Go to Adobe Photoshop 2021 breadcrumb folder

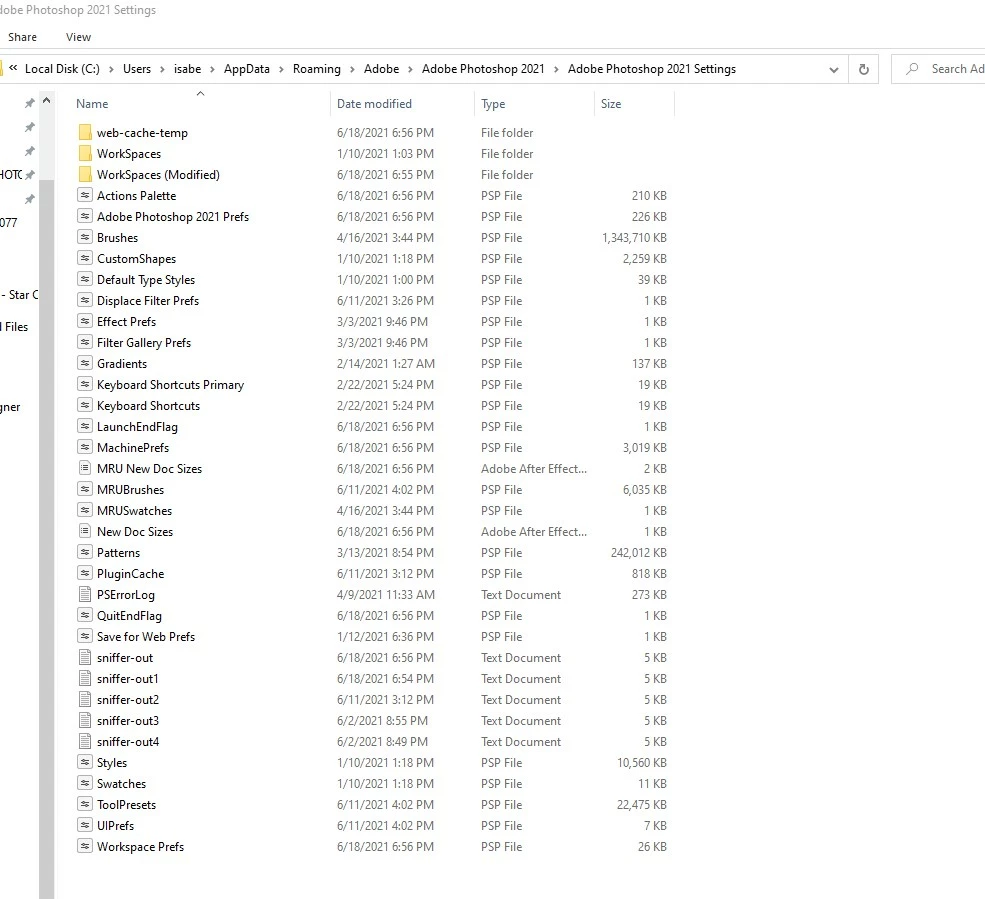(x=483, y=69)
